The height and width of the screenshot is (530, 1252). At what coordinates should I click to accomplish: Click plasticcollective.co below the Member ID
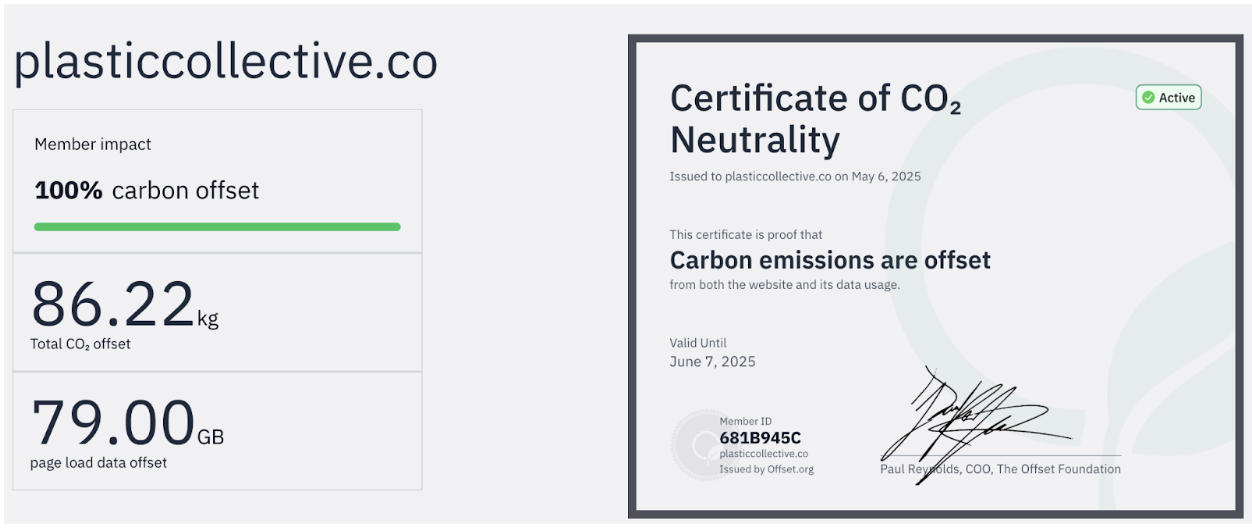pos(763,454)
